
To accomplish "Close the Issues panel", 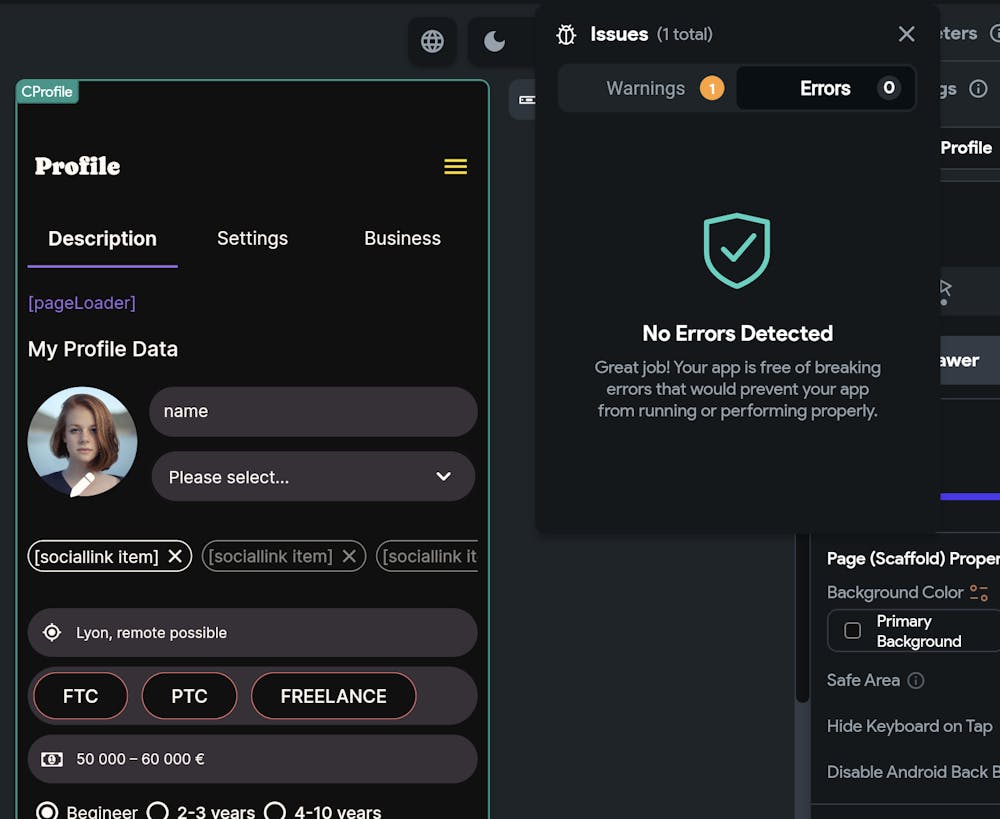I will click(906, 34).
